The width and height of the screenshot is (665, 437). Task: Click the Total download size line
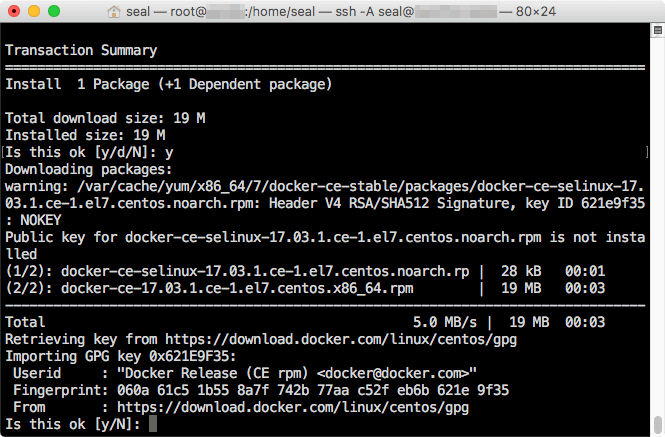pyautogui.click(x=100, y=118)
